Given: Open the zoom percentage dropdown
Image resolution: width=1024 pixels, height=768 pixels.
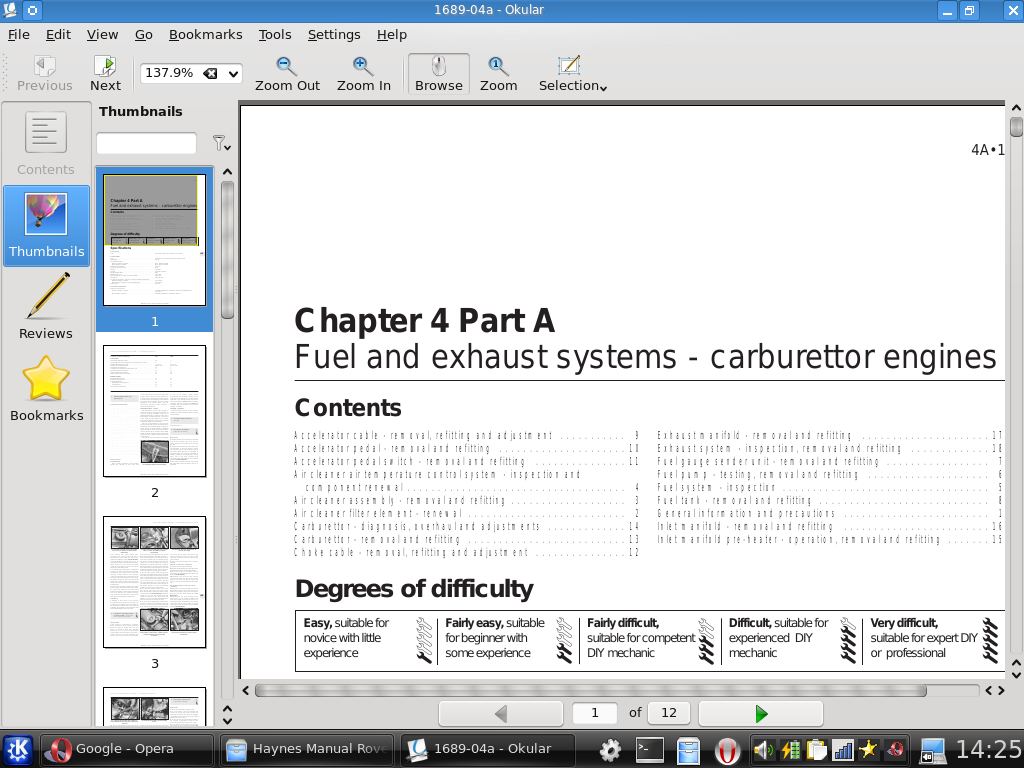Looking at the screenshot, I should tap(233, 73).
